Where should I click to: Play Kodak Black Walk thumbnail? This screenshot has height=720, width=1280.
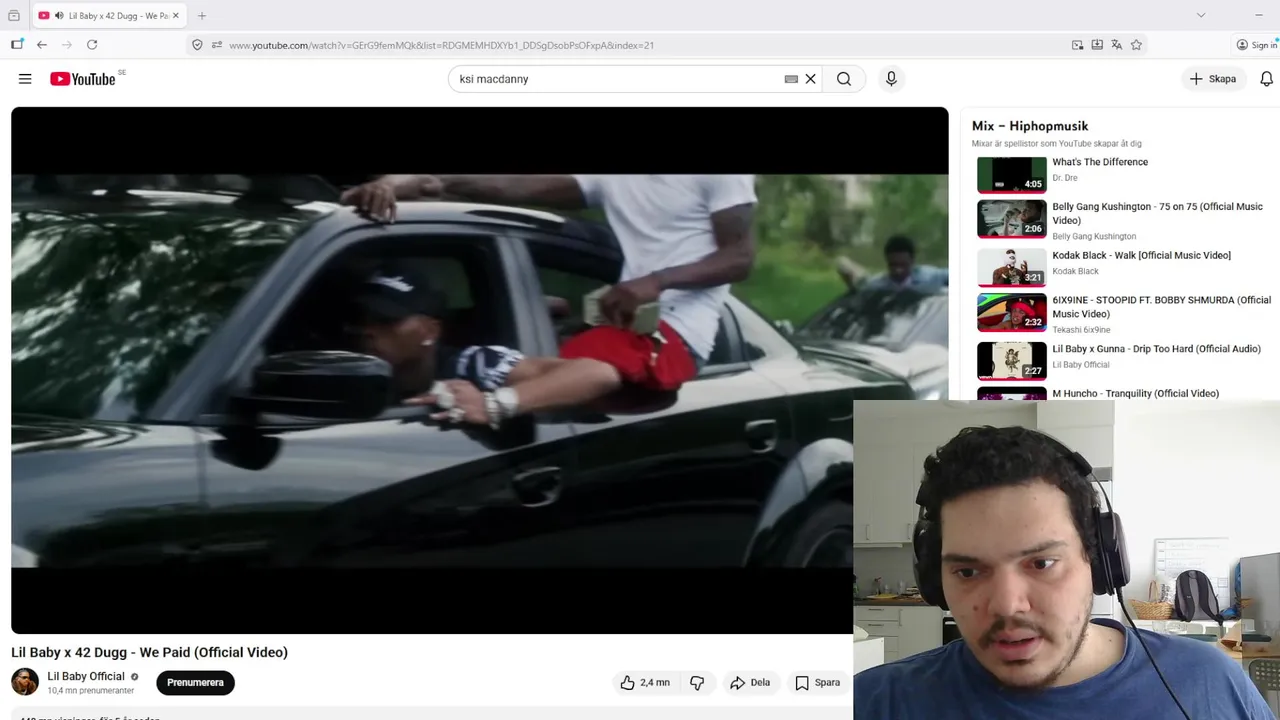1012,267
